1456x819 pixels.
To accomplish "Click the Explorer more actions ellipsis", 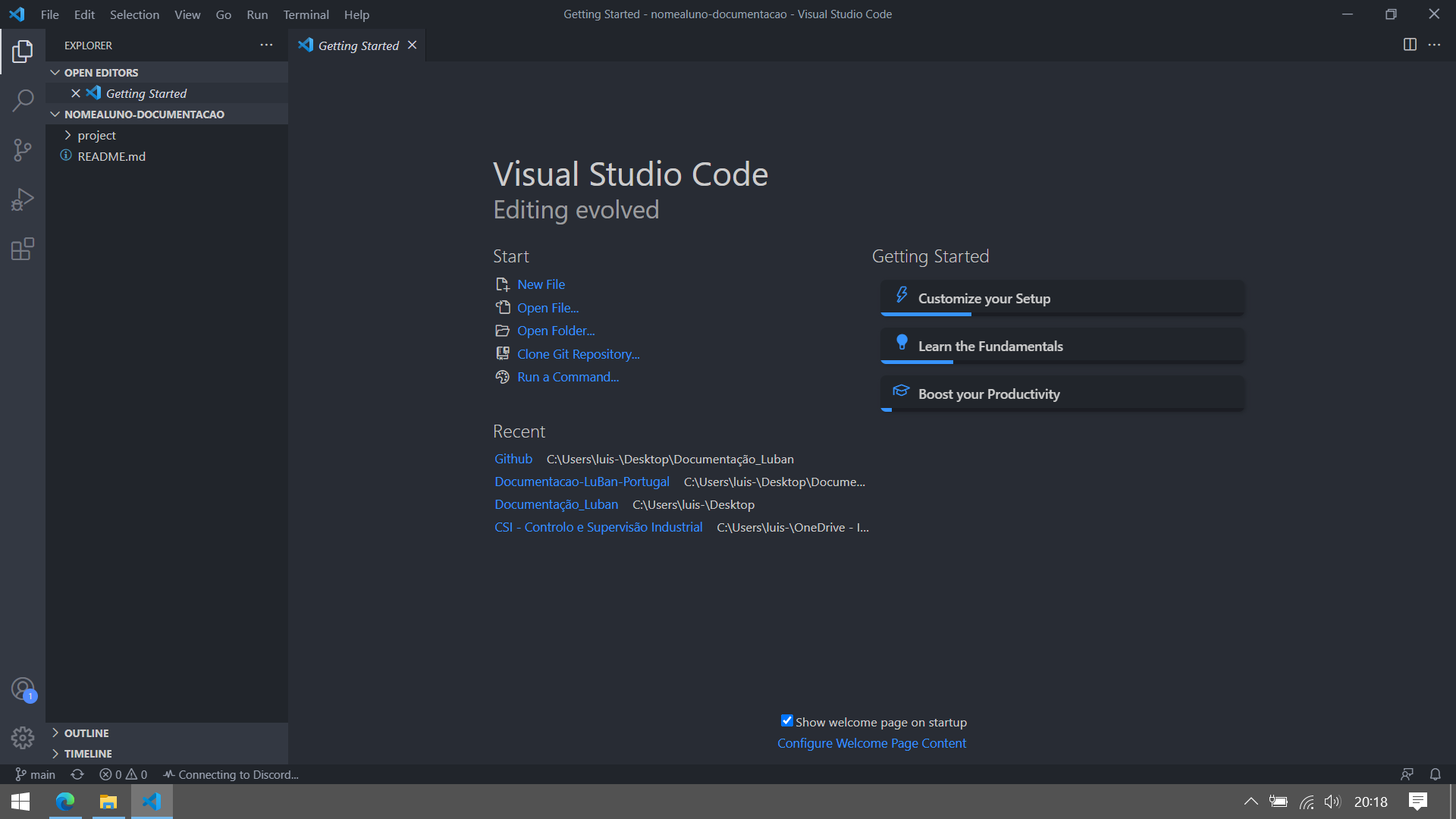I will [266, 45].
